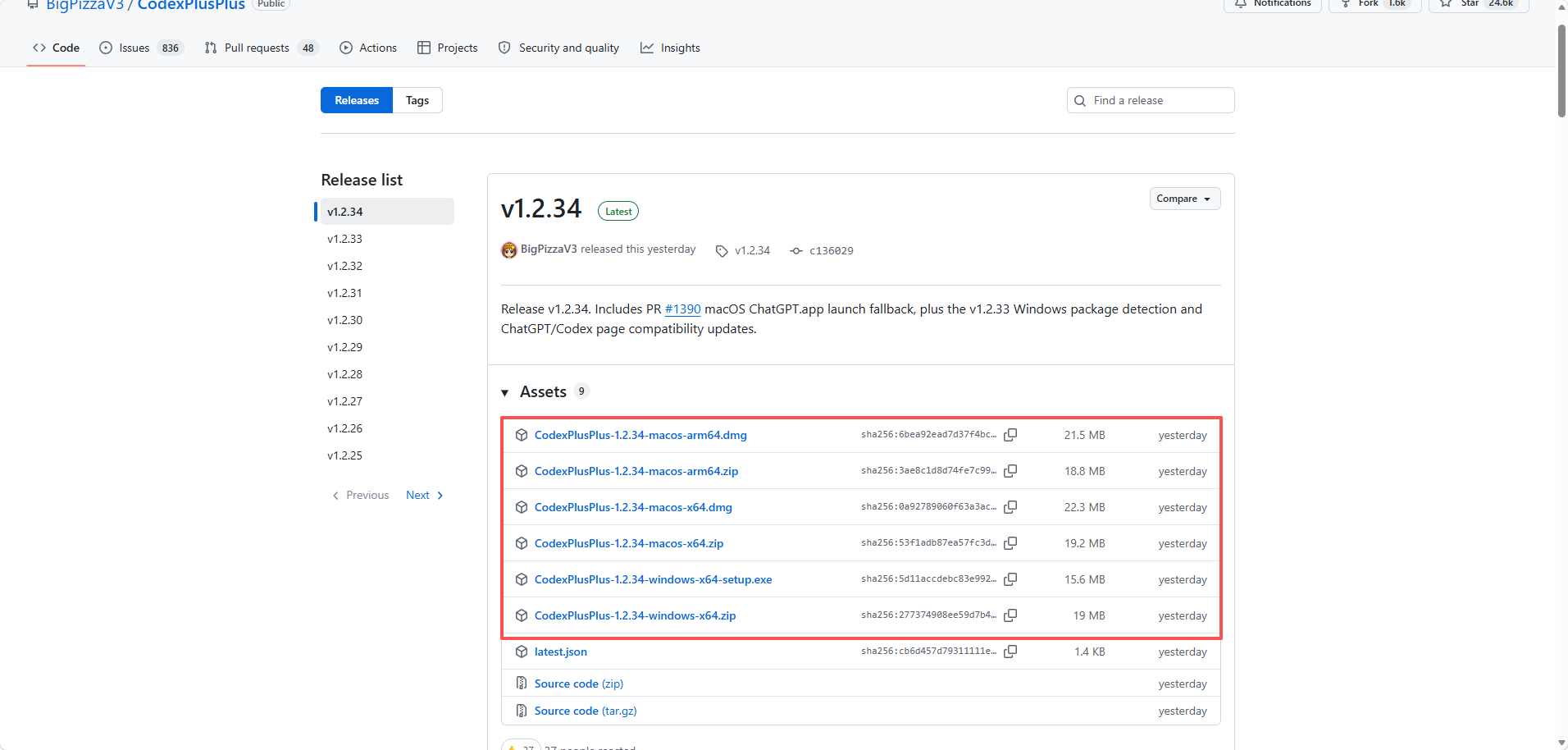Focus the Find a release search field
This screenshot has width=1568, height=750.
click(x=1151, y=100)
